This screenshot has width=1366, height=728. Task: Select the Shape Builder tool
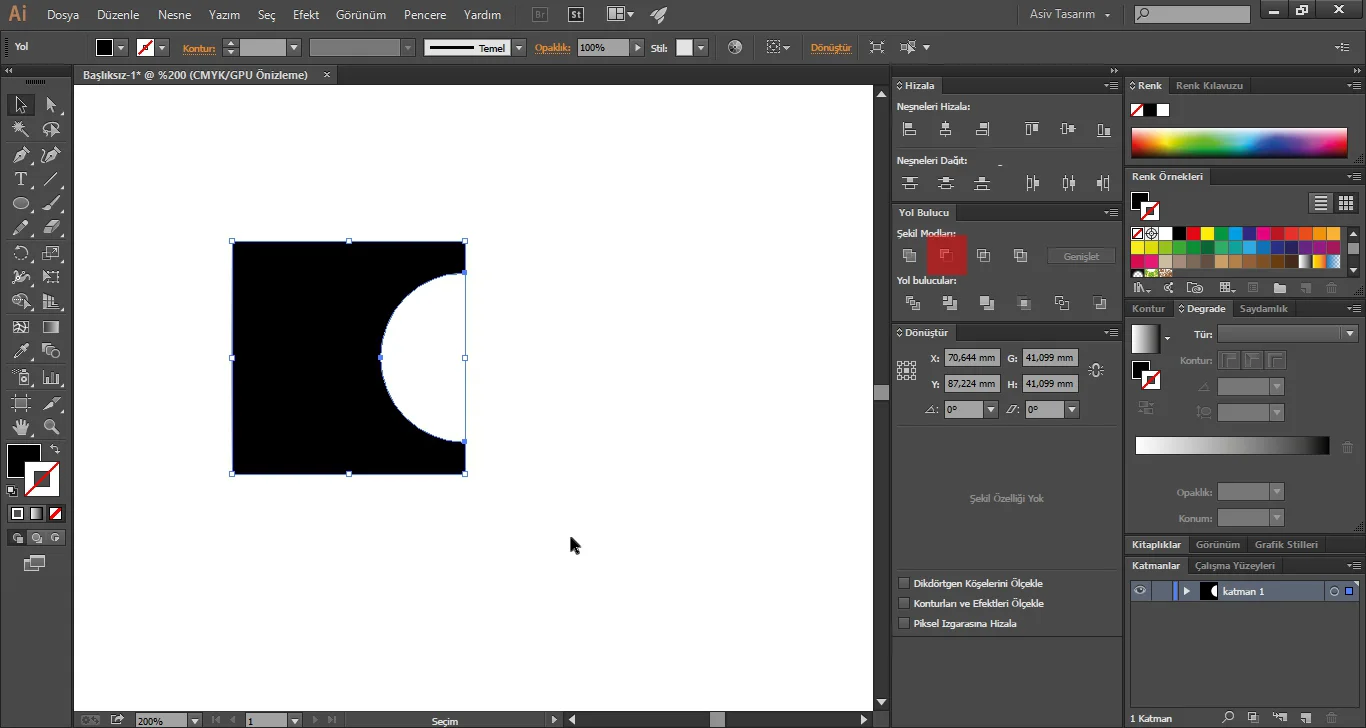pos(20,302)
